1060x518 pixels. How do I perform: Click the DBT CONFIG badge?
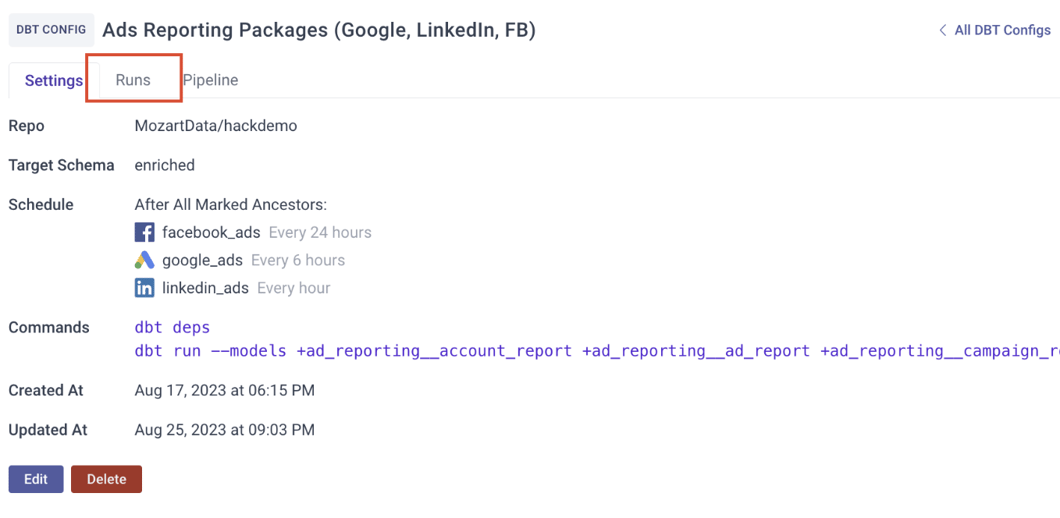51,30
